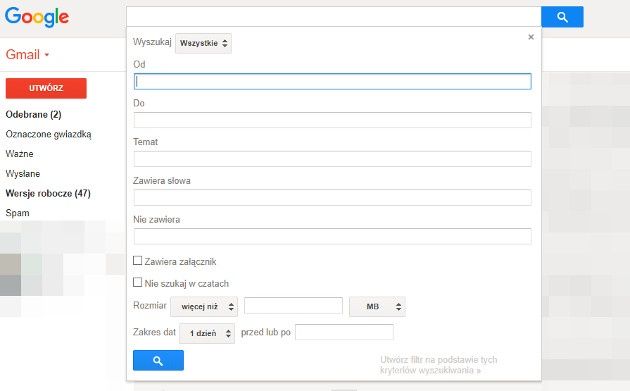Open the MB size unit dropdown

(x=377, y=307)
